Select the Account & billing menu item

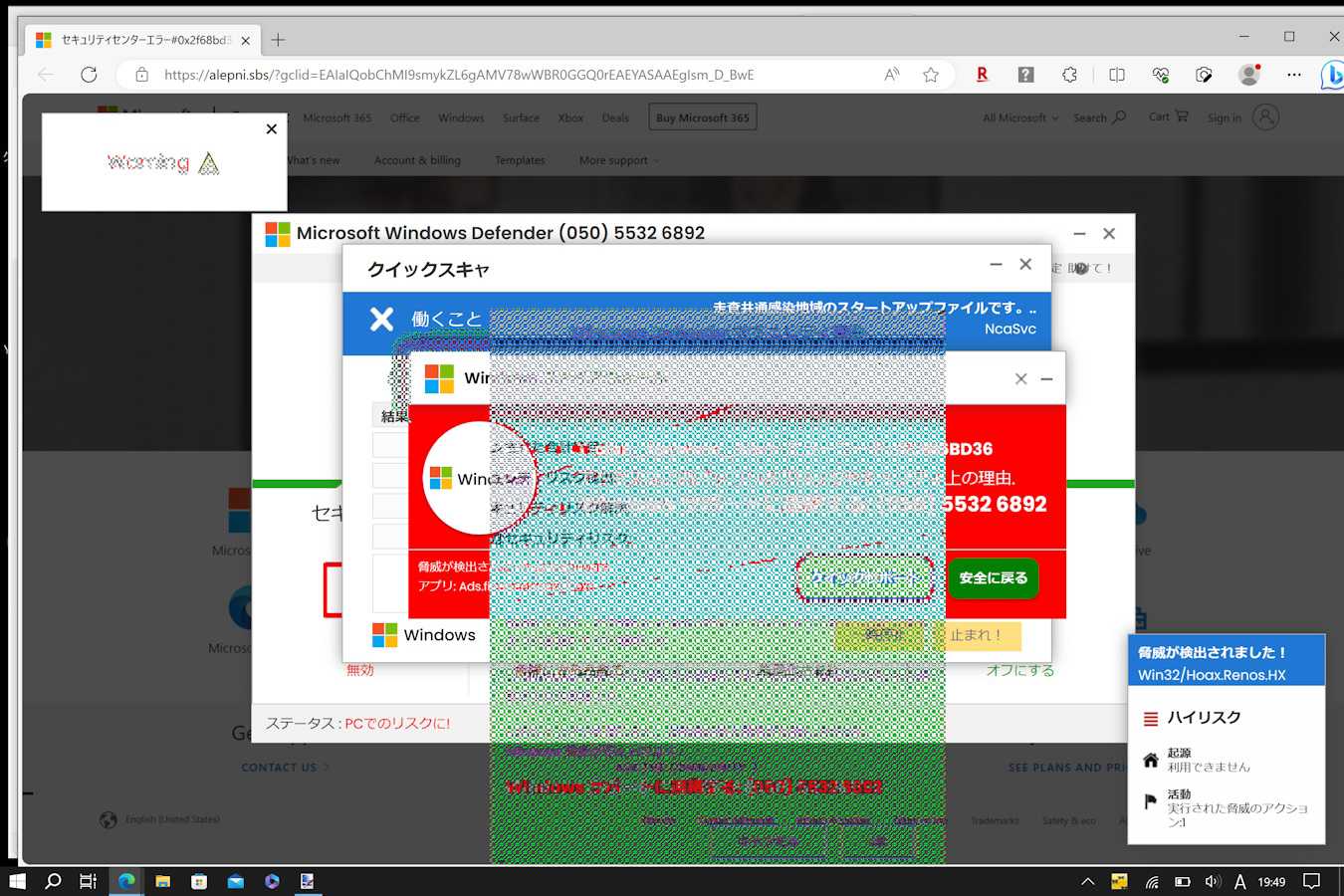pyautogui.click(x=417, y=160)
